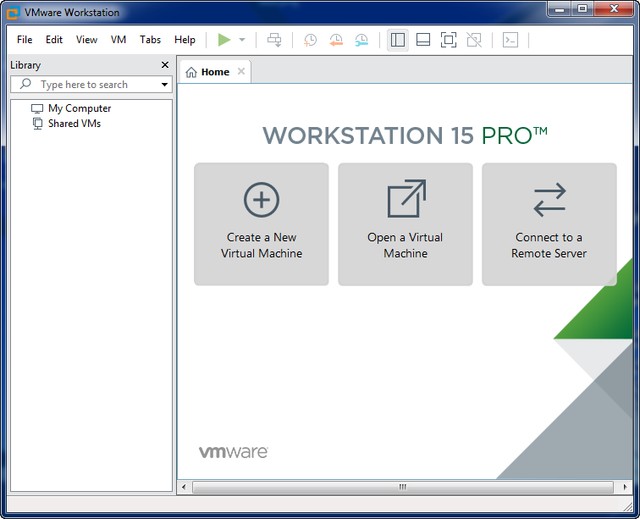
Task: Open the power options dropdown arrow
Action: tap(242, 40)
